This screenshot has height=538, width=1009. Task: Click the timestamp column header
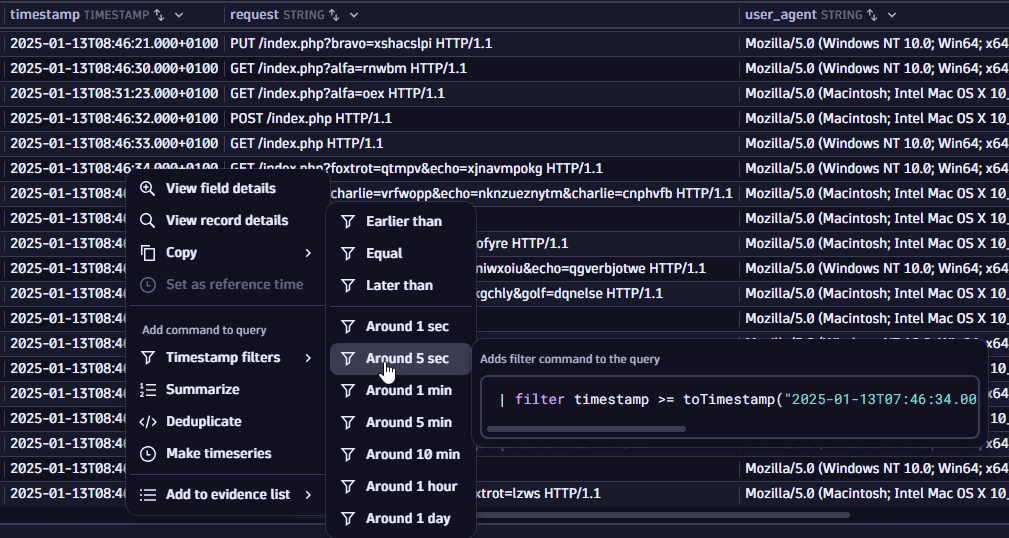point(114,15)
